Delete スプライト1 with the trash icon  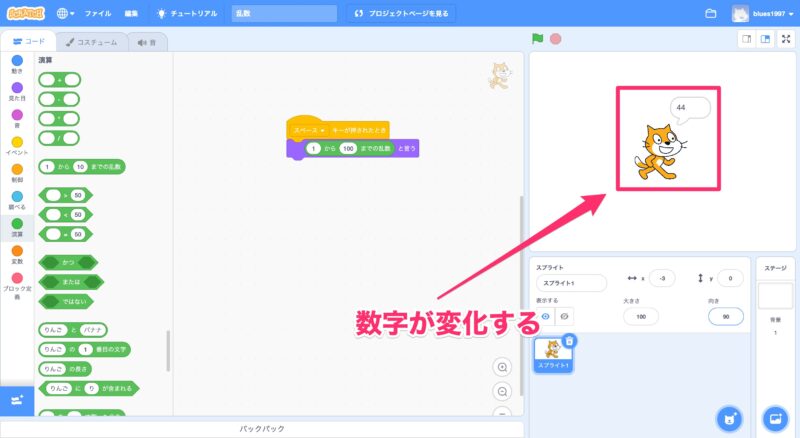click(569, 341)
